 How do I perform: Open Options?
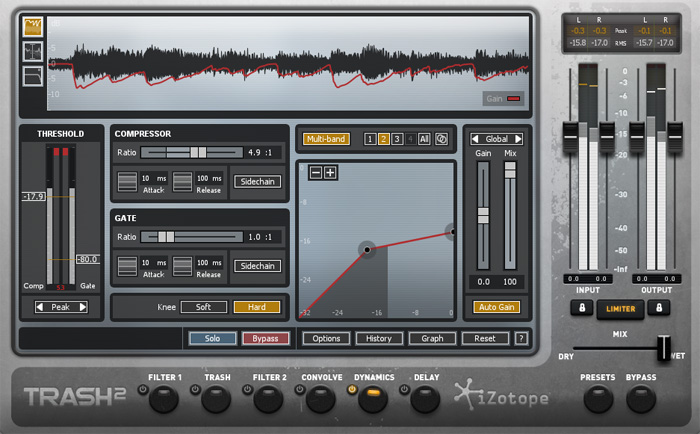[326, 338]
